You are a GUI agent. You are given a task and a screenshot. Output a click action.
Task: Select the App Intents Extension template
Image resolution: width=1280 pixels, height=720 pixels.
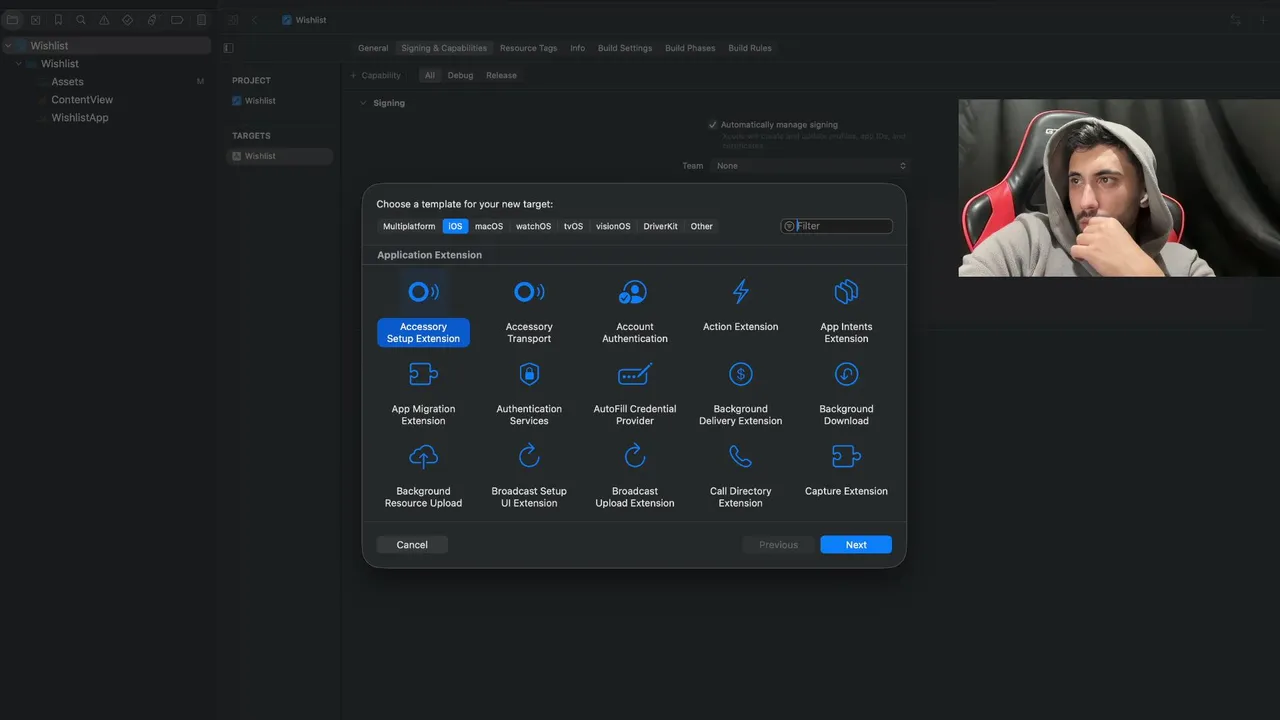pos(846,311)
